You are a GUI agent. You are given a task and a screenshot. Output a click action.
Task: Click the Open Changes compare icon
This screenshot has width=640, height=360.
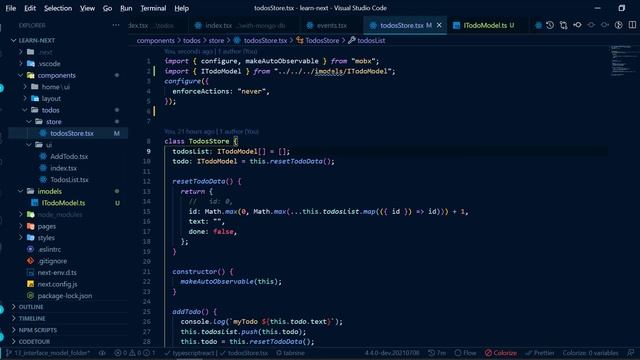pos(564,25)
